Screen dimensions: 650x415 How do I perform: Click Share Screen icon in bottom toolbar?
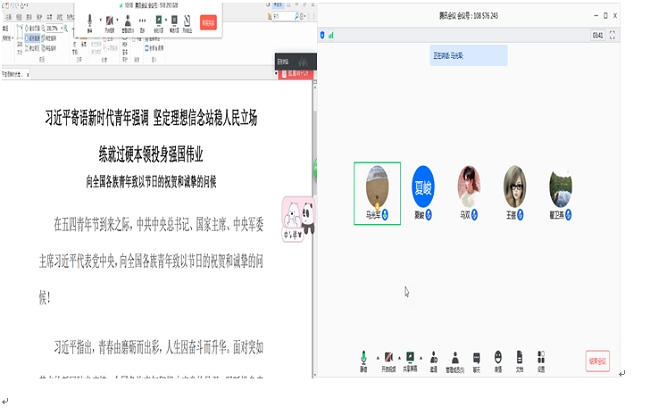(x=410, y=359)
